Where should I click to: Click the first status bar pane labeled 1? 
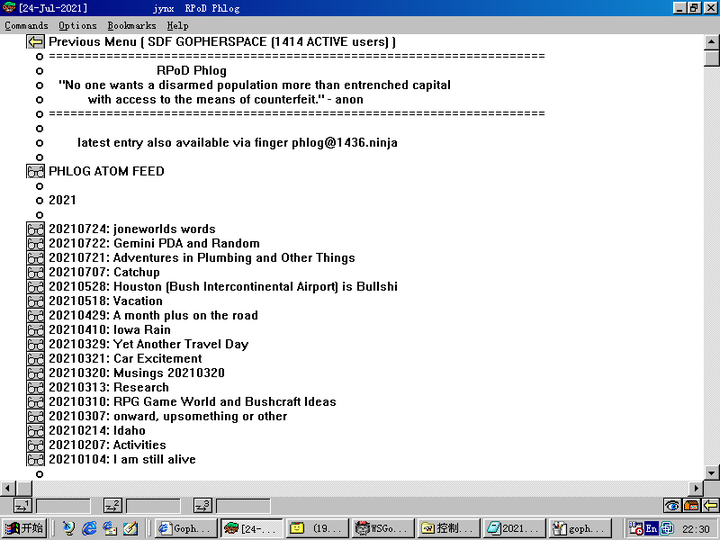tap(62, 506)
